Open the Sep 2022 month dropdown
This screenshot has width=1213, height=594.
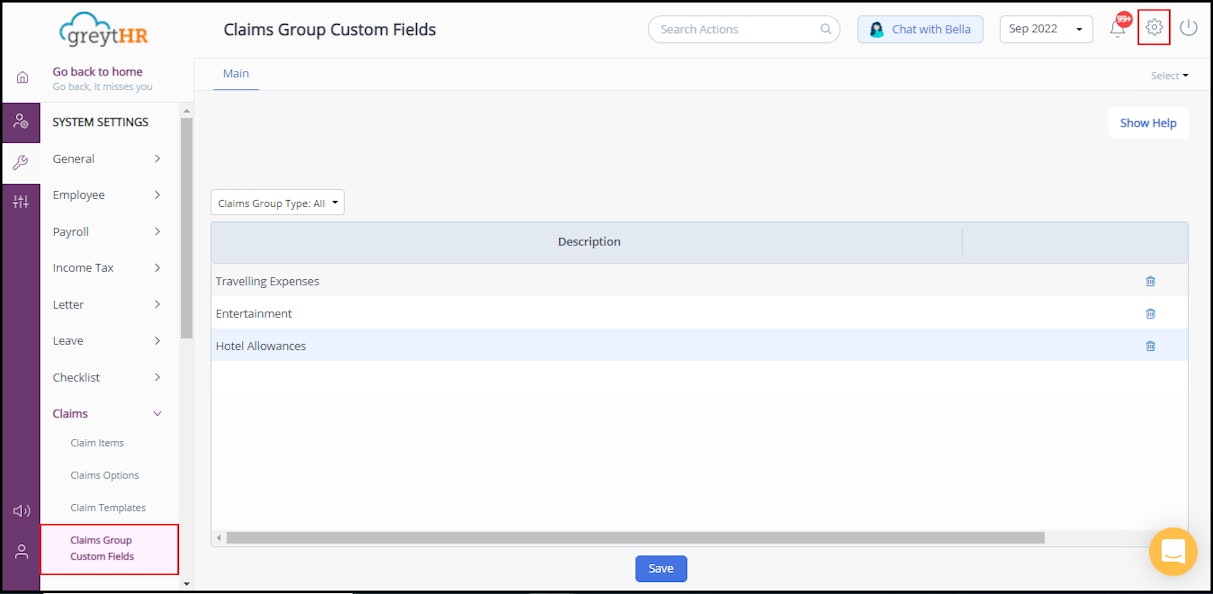tap(1046, 29)
